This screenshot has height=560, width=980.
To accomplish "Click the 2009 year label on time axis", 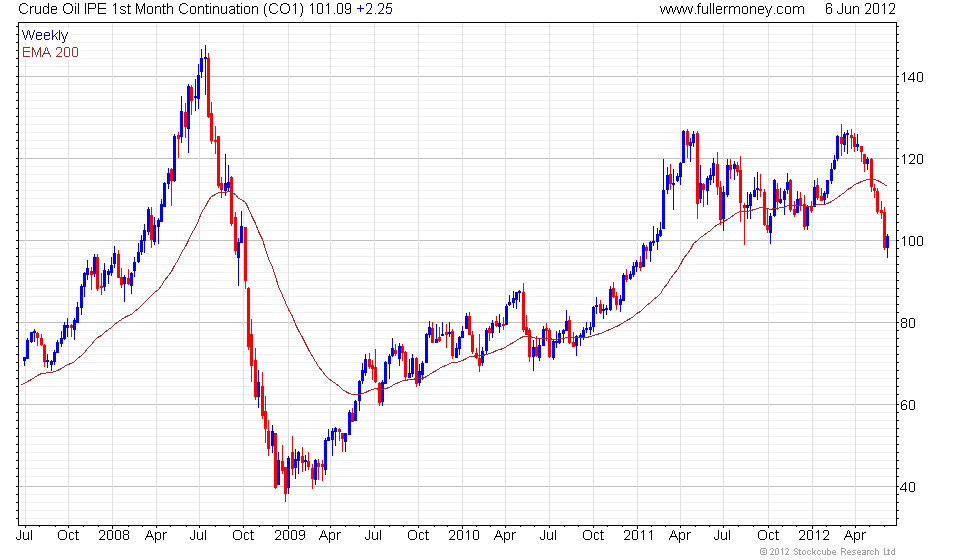I will tap(289, 536).
